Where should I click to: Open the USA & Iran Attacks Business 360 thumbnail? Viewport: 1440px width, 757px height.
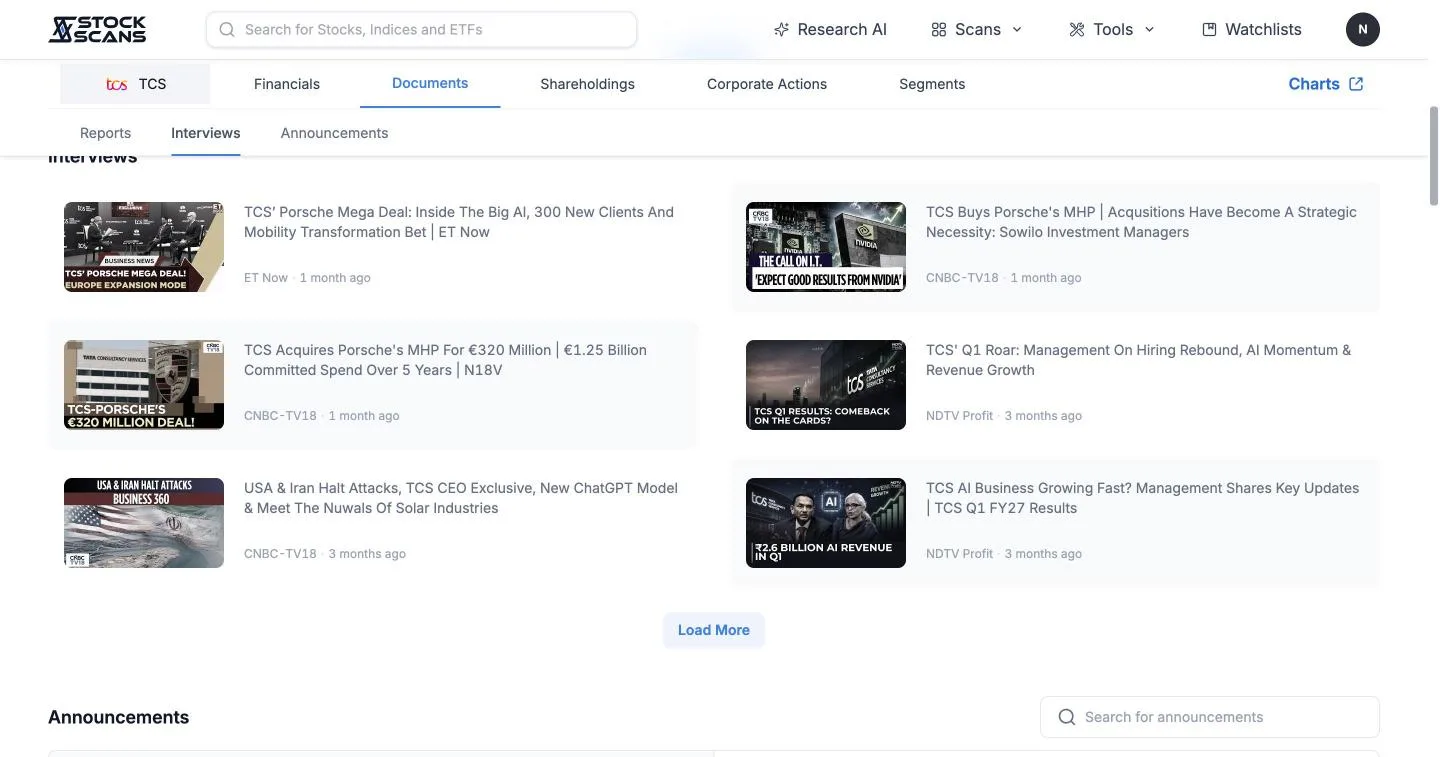(144, 523)
